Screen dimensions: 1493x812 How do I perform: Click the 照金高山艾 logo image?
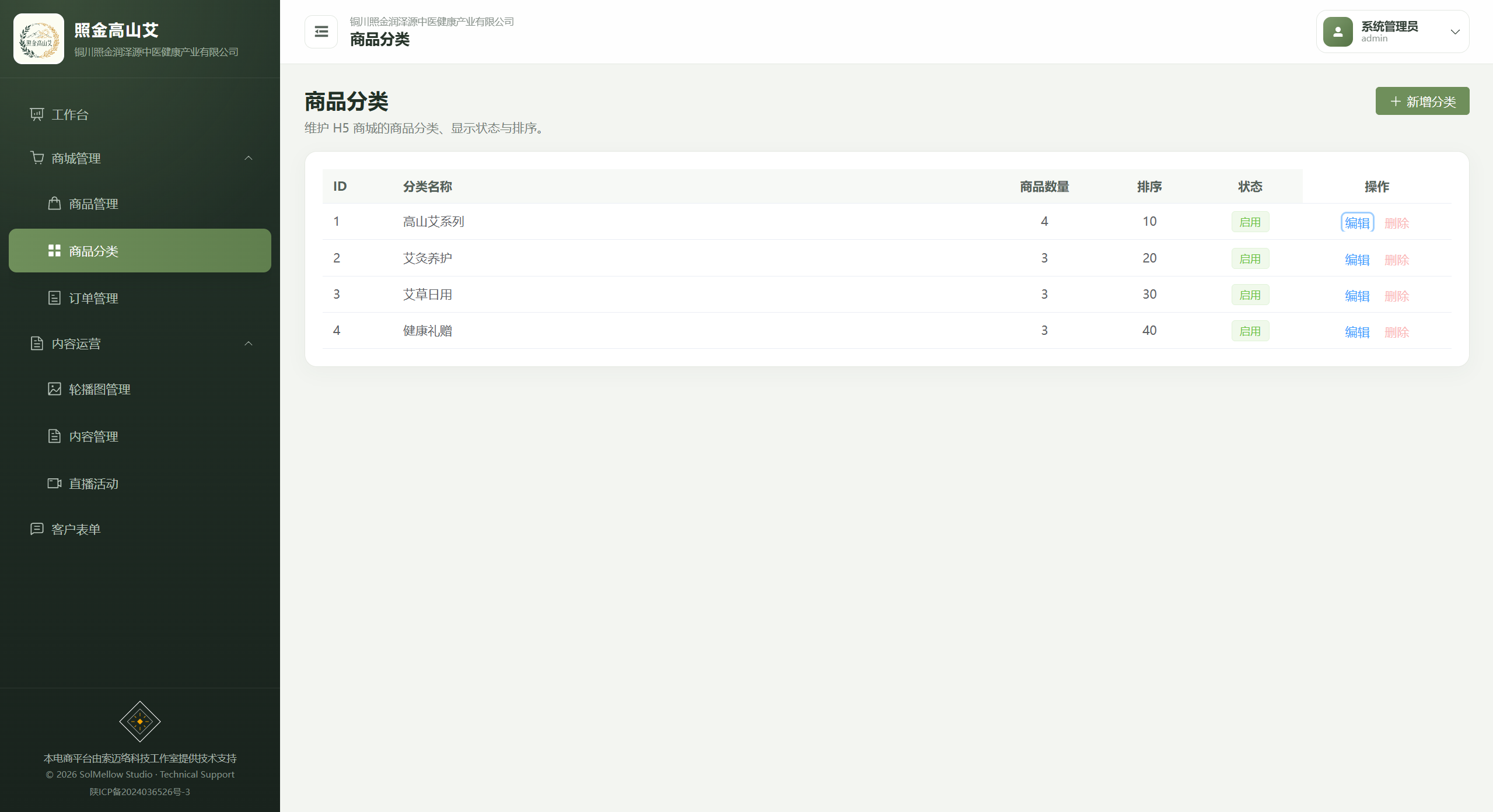[x=39, y=39]
